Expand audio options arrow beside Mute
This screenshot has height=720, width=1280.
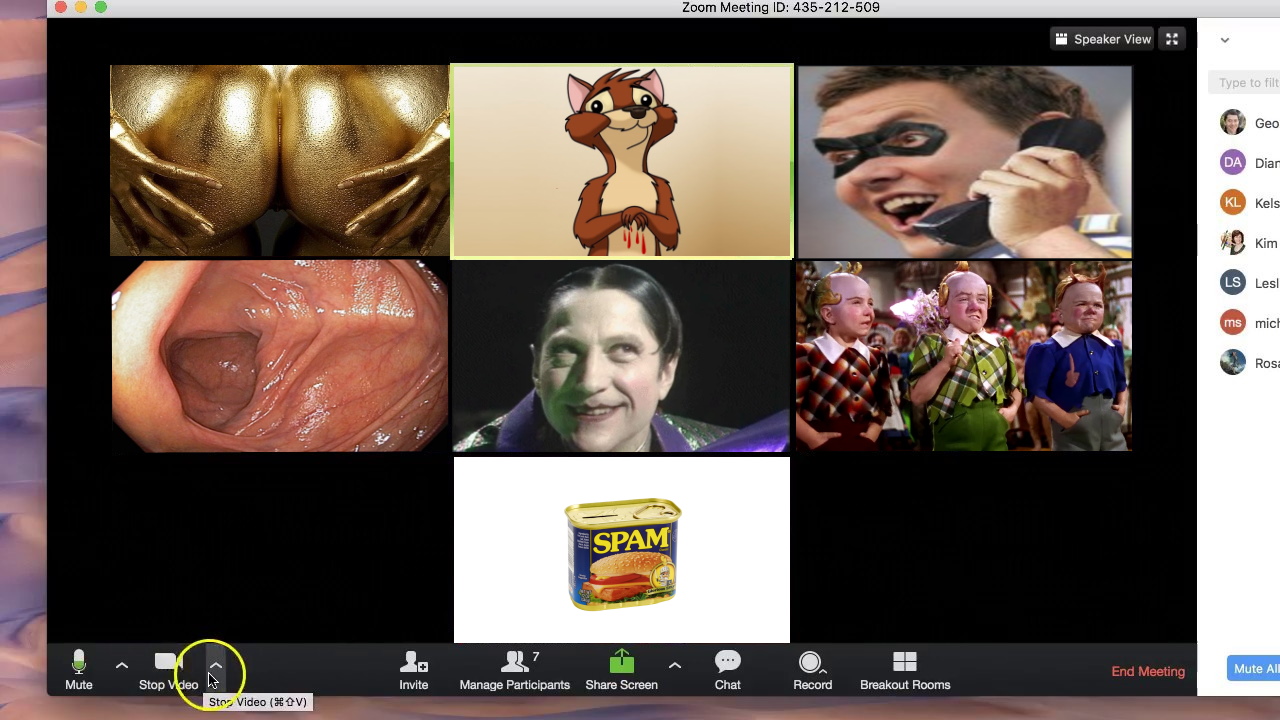tap(122, 665)
